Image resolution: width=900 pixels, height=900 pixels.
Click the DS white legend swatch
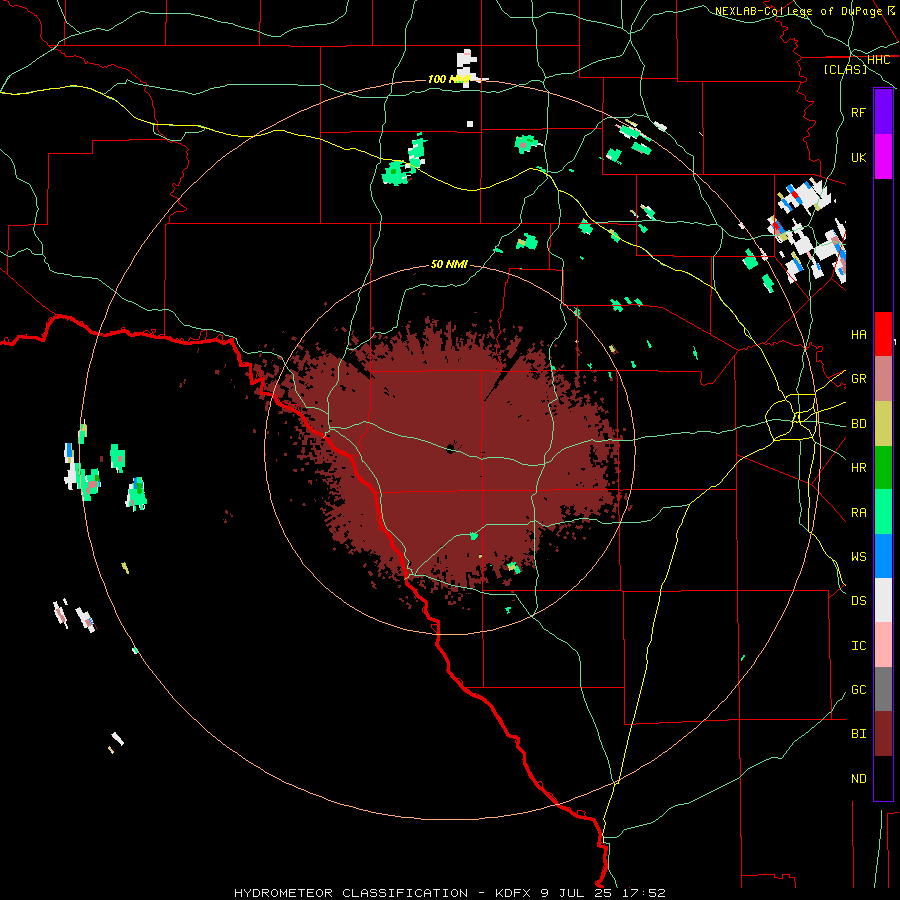point(883,600)
